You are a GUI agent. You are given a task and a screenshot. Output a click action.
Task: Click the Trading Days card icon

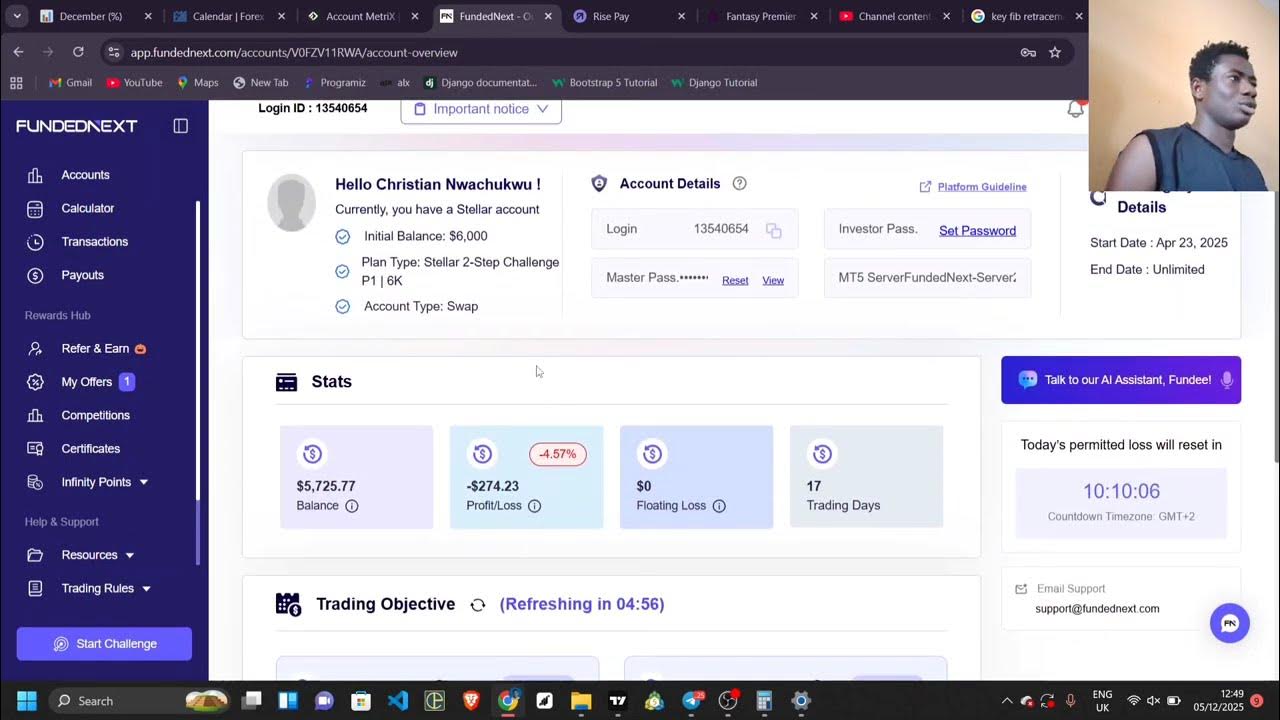[822, 454]
